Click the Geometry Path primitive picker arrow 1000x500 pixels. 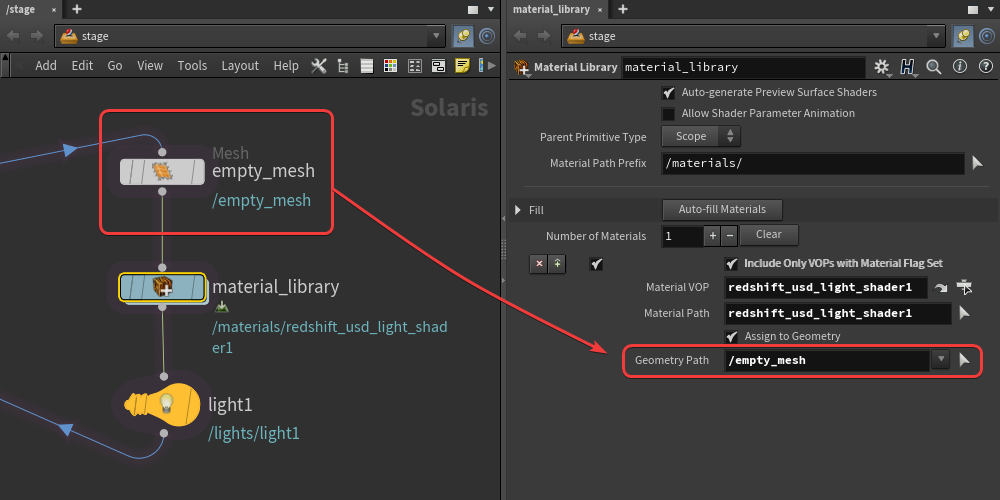964,360
